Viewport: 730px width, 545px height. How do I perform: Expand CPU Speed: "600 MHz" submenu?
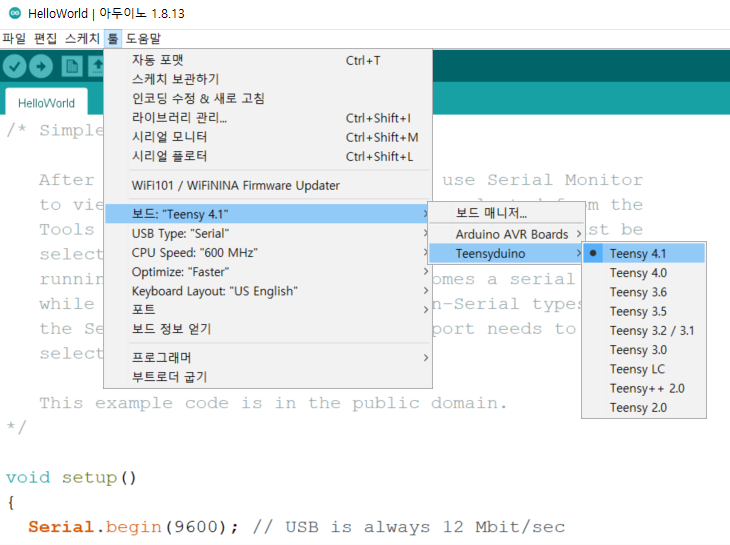click(x=268, y=253)
